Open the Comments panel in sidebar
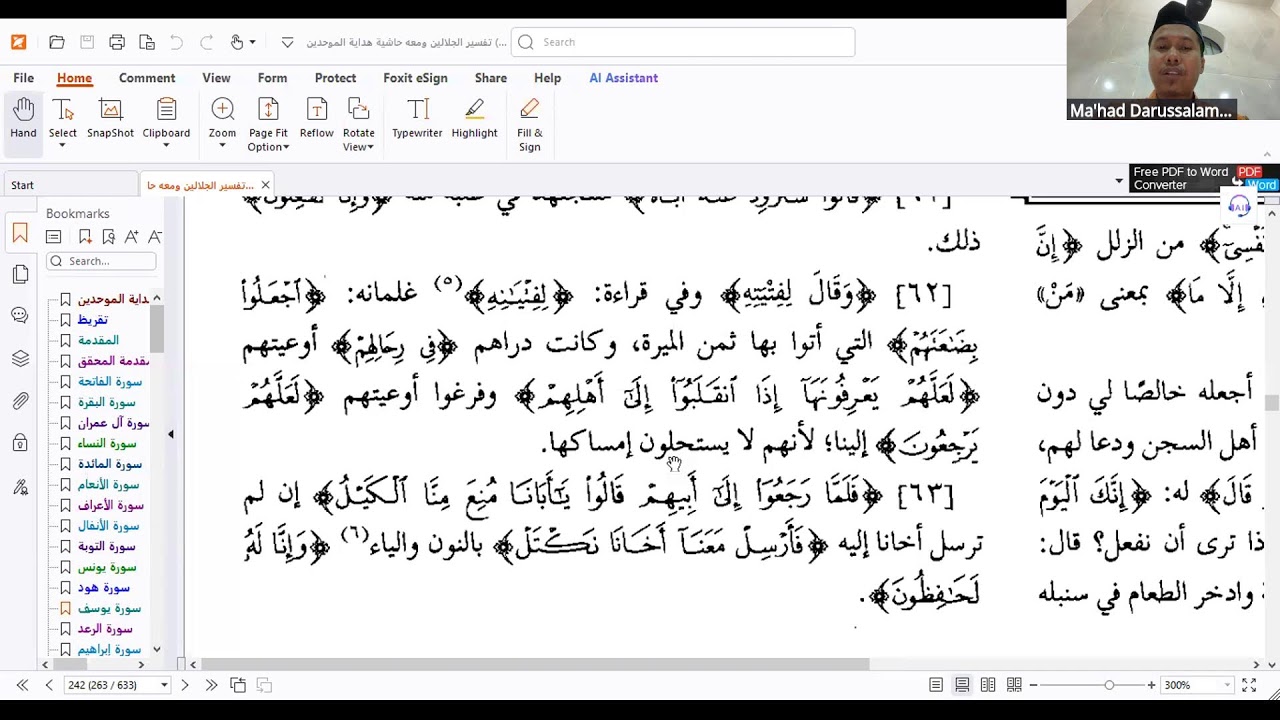This screenshot has height=720, width=1280. coord(20,315)
